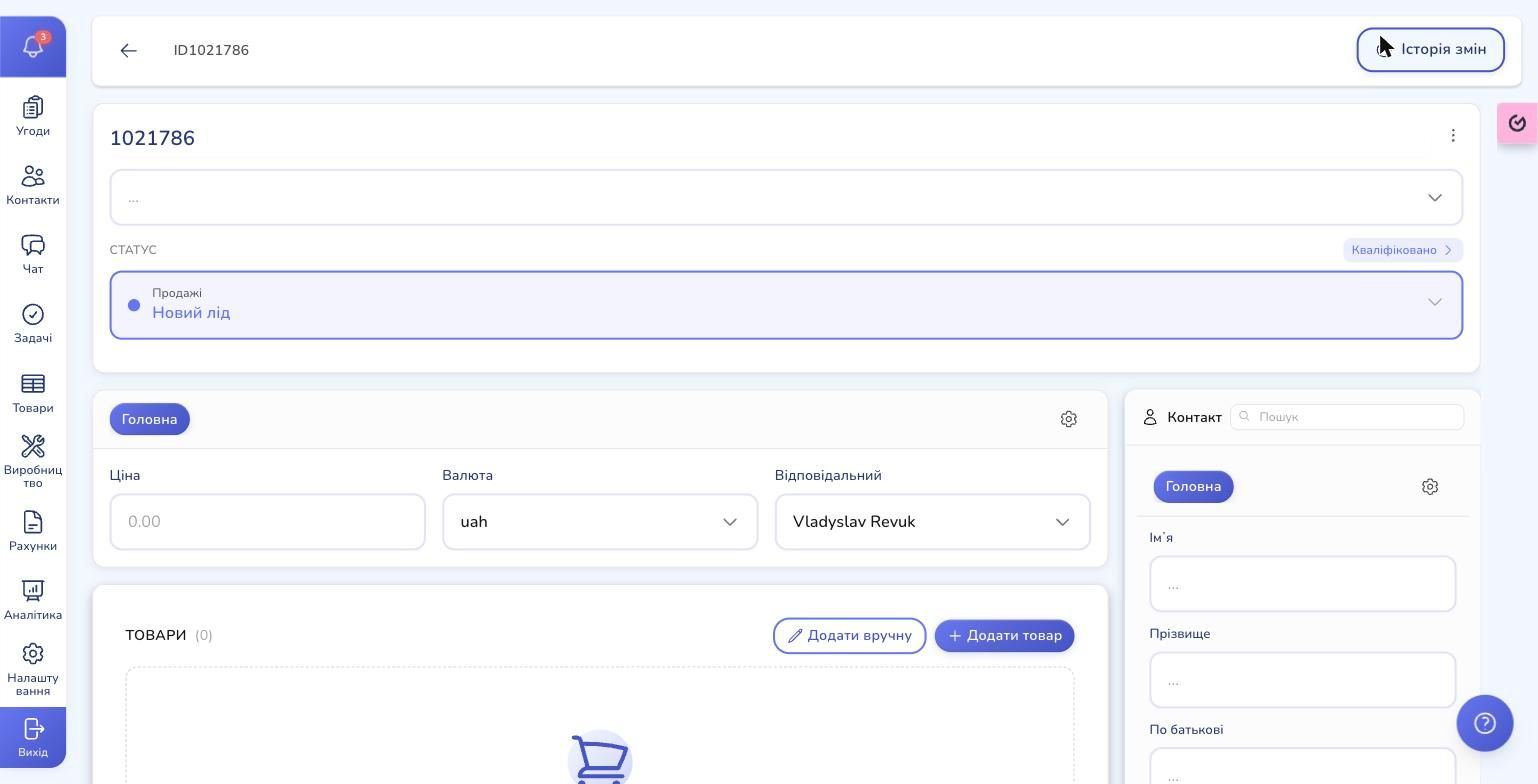The height and width of the screenshot is (784, 1538).
Task: Click the Кваліфіковано next status button
Action: [x=1402, y=250]
